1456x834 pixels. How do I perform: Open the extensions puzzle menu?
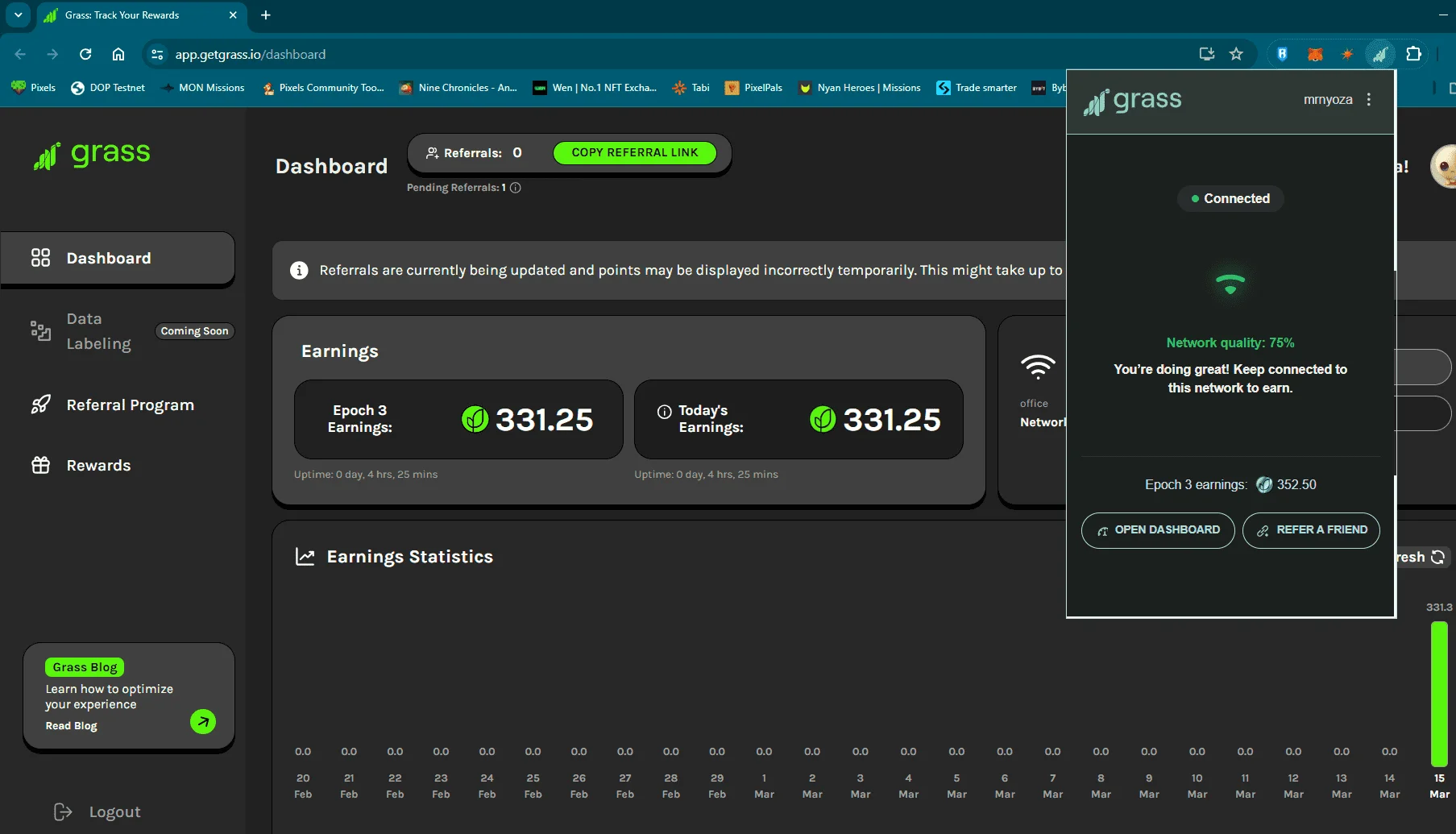tap(1413, 54)
